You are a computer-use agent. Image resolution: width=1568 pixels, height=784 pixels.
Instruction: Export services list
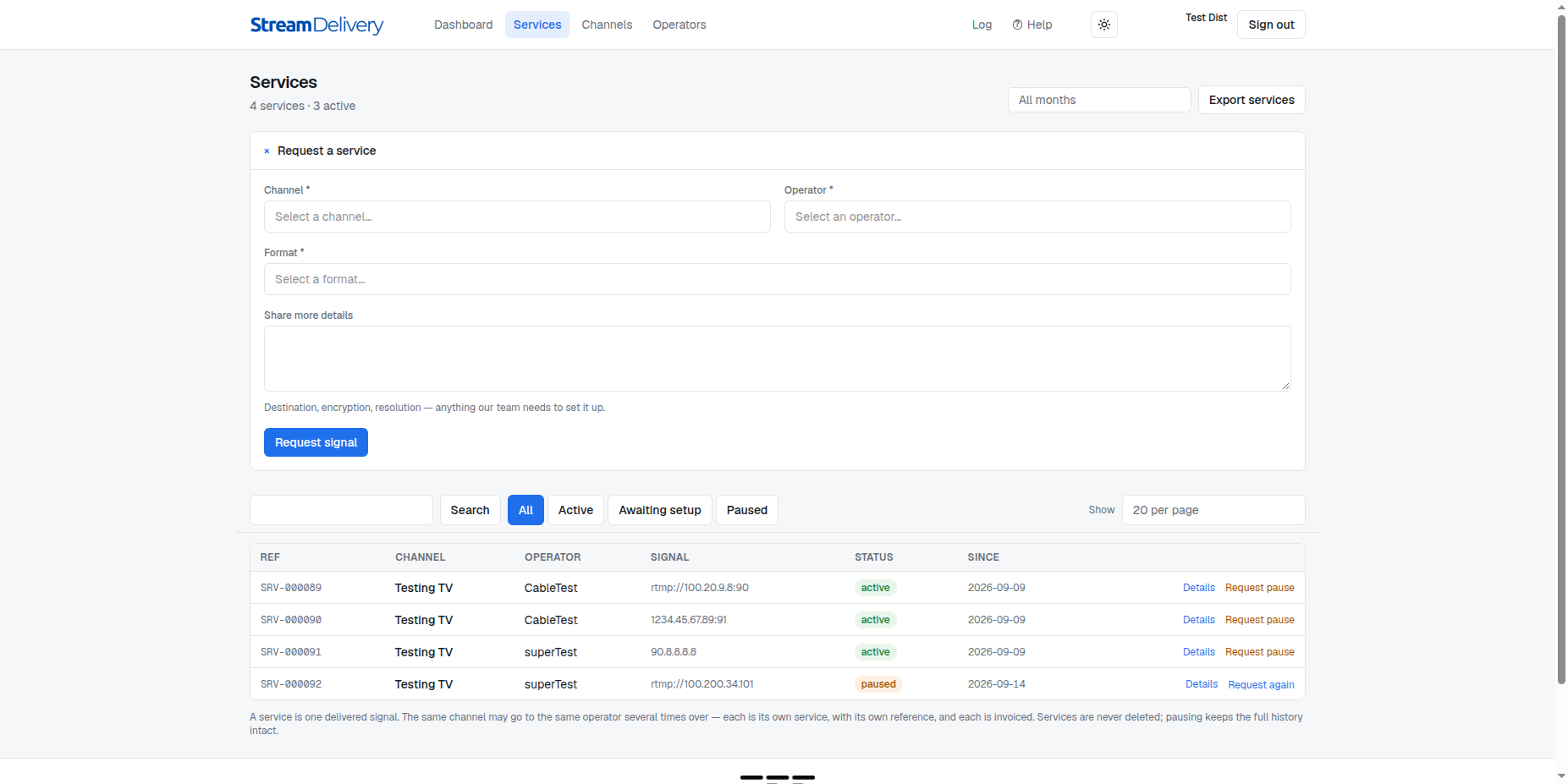(1252, 100)
